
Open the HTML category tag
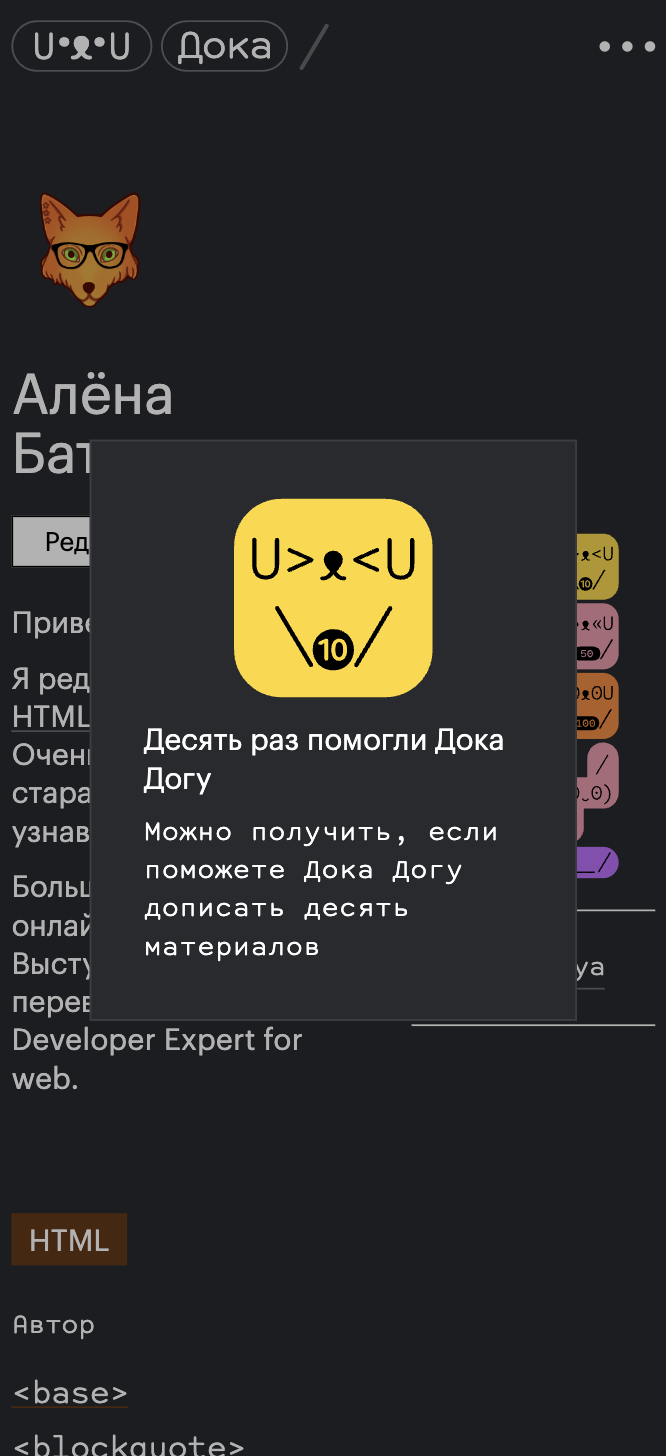tap(69, 1240)
